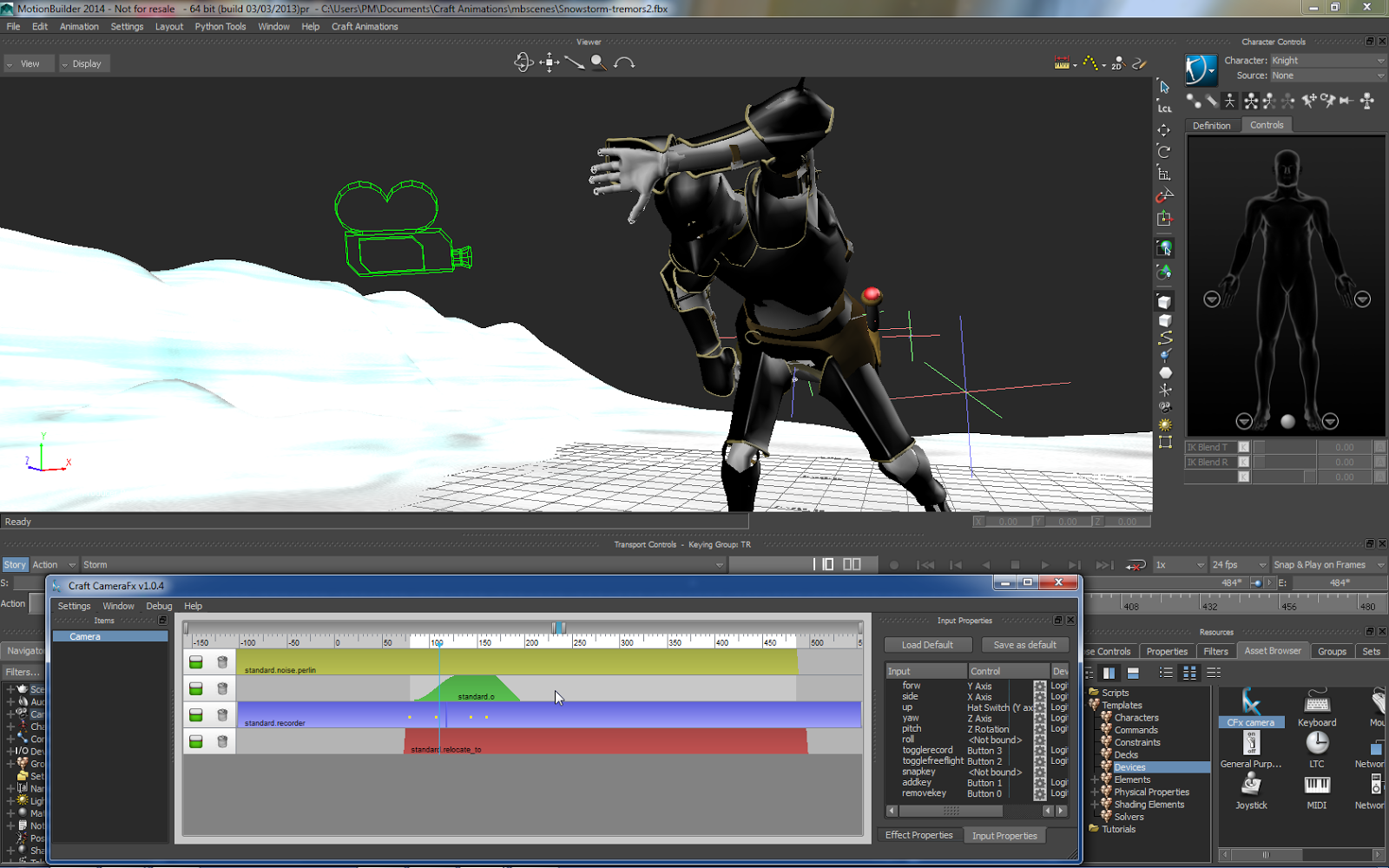Click the Character Controls actor avatar button
Image resolution: width=1389 pixels, height=868 pixels.
1201,69
